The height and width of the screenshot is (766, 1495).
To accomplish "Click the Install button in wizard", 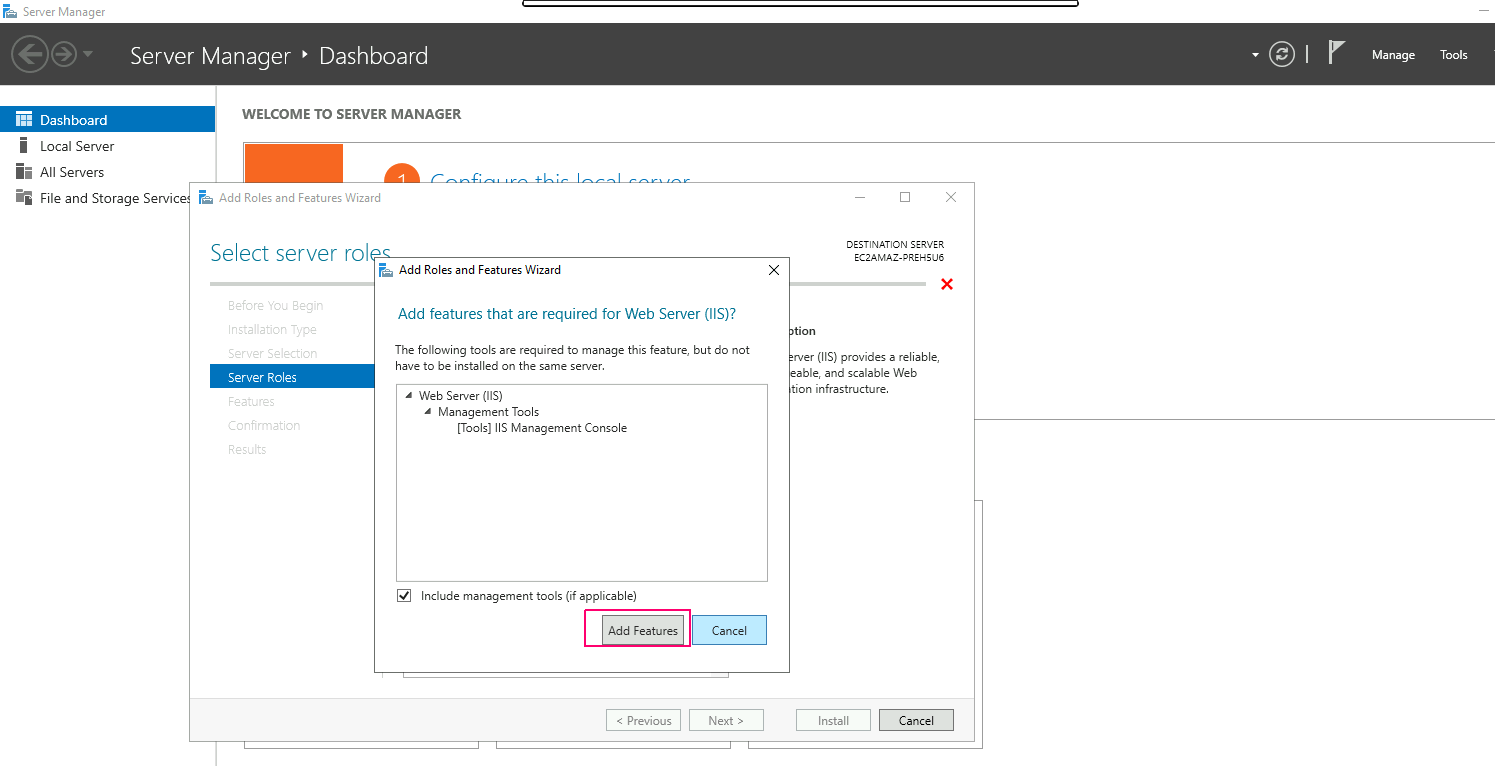I will point(833,720).
